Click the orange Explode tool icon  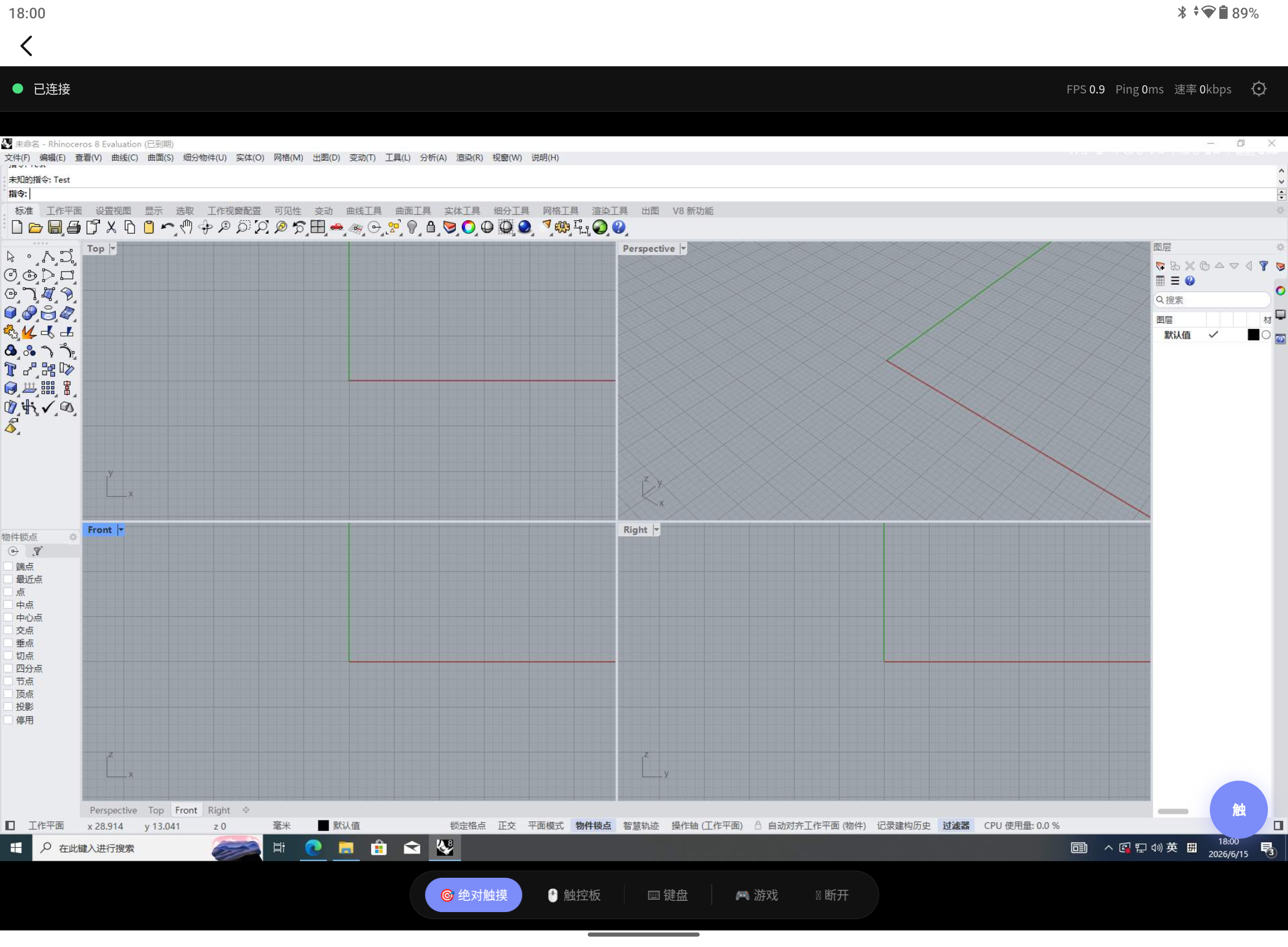[30, 332]
